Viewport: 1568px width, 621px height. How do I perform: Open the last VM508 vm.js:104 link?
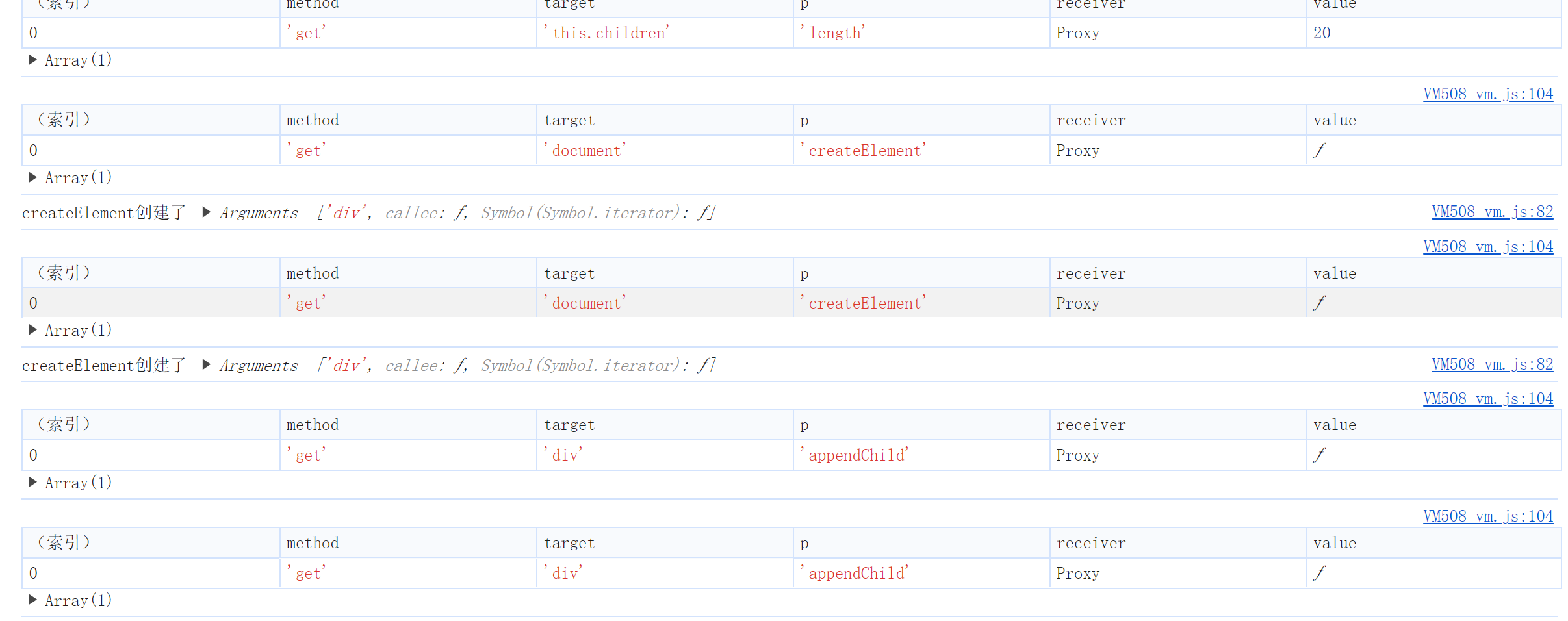coord(1488,516)
